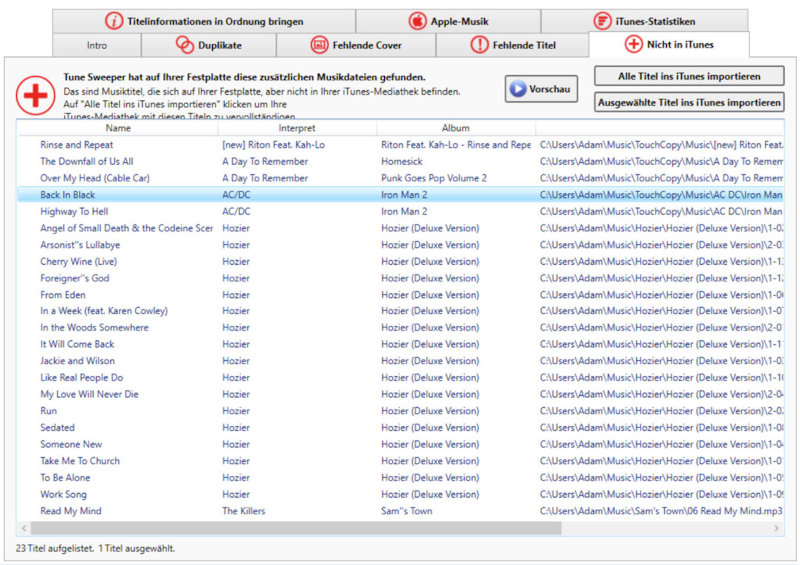
Task: Go to the Intro tab
Action: click(x=96, y=45)
